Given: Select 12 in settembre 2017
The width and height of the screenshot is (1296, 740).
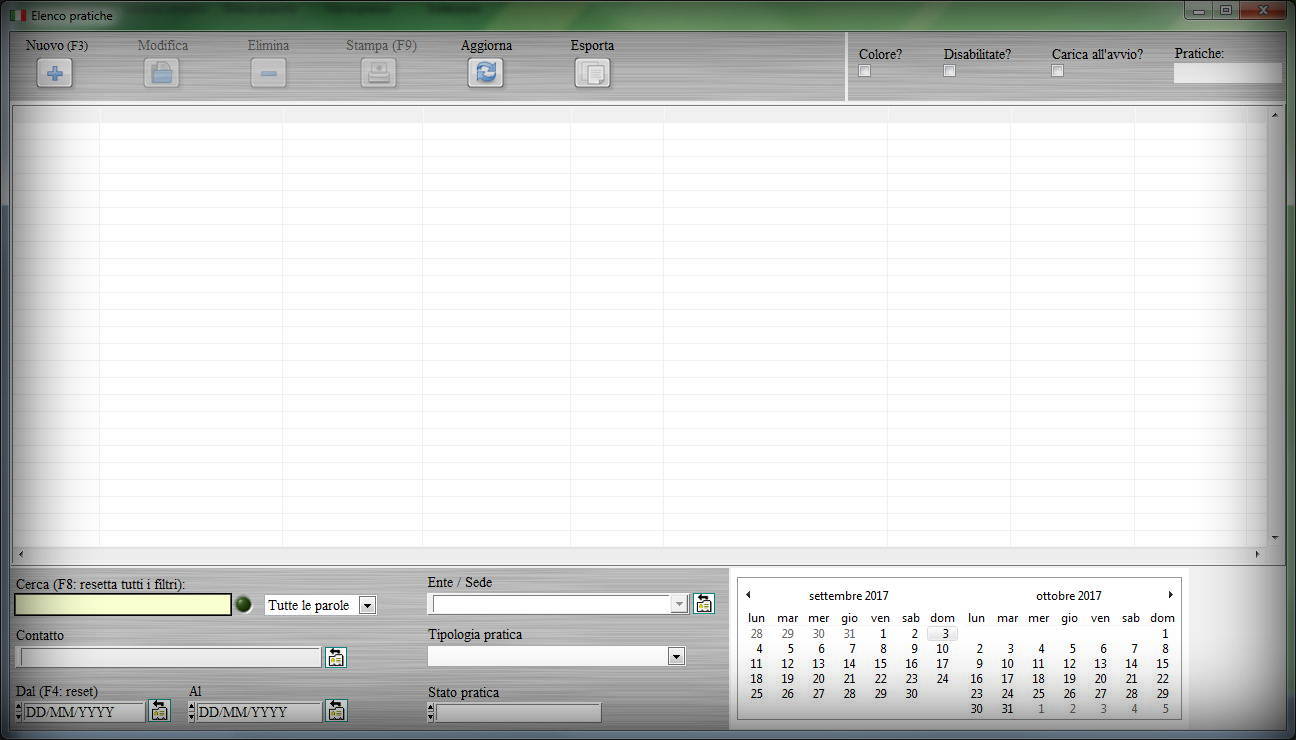Looking at the screenshot, I should (787, 663).
